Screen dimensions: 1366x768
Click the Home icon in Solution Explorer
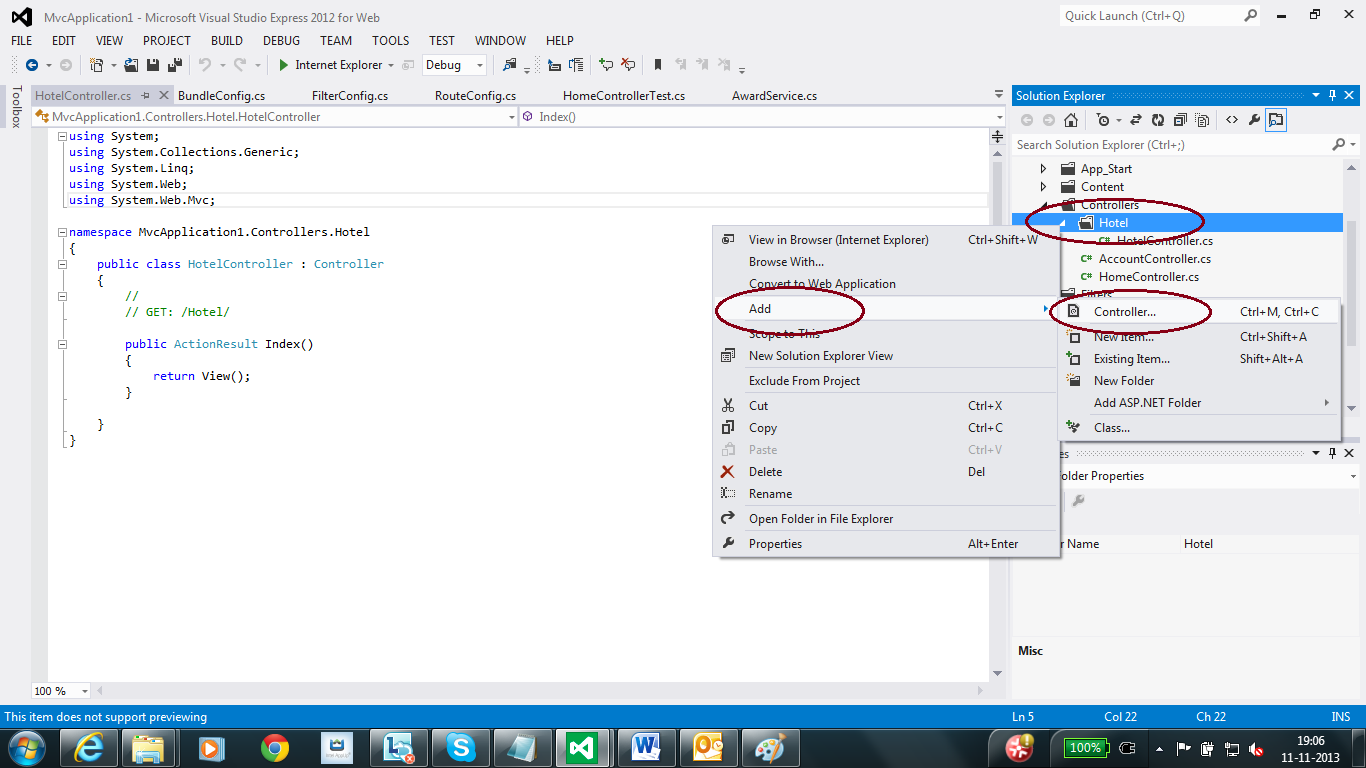(1071, 120)
